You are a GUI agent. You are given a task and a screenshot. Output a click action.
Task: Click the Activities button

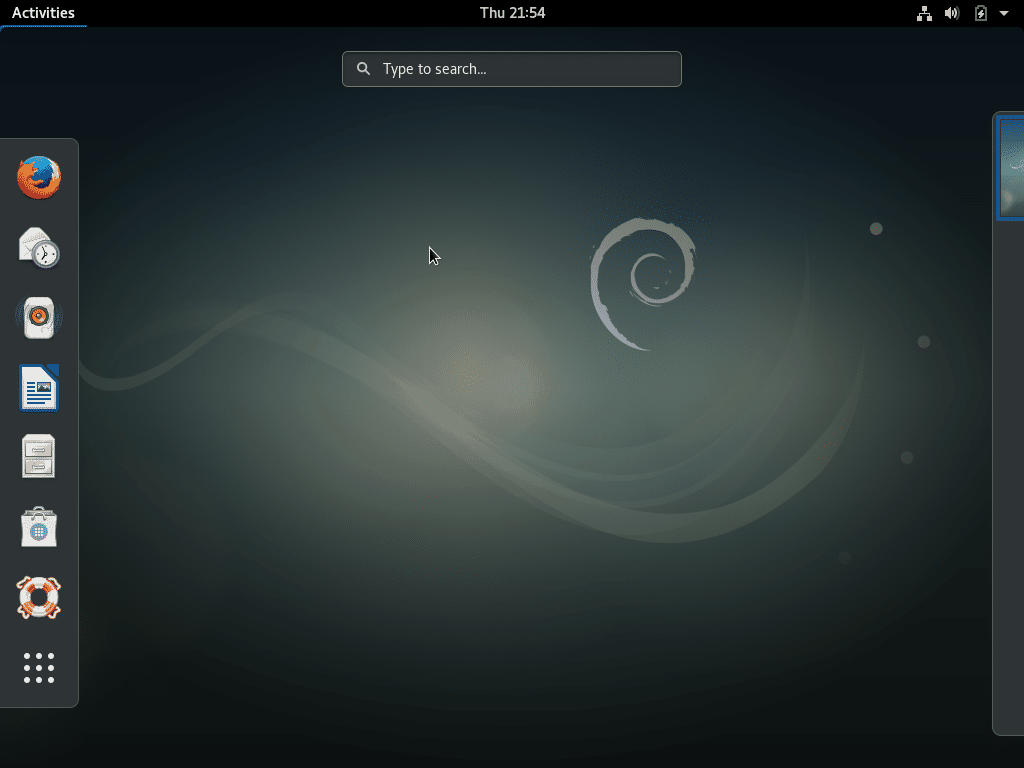click(44, 12)
